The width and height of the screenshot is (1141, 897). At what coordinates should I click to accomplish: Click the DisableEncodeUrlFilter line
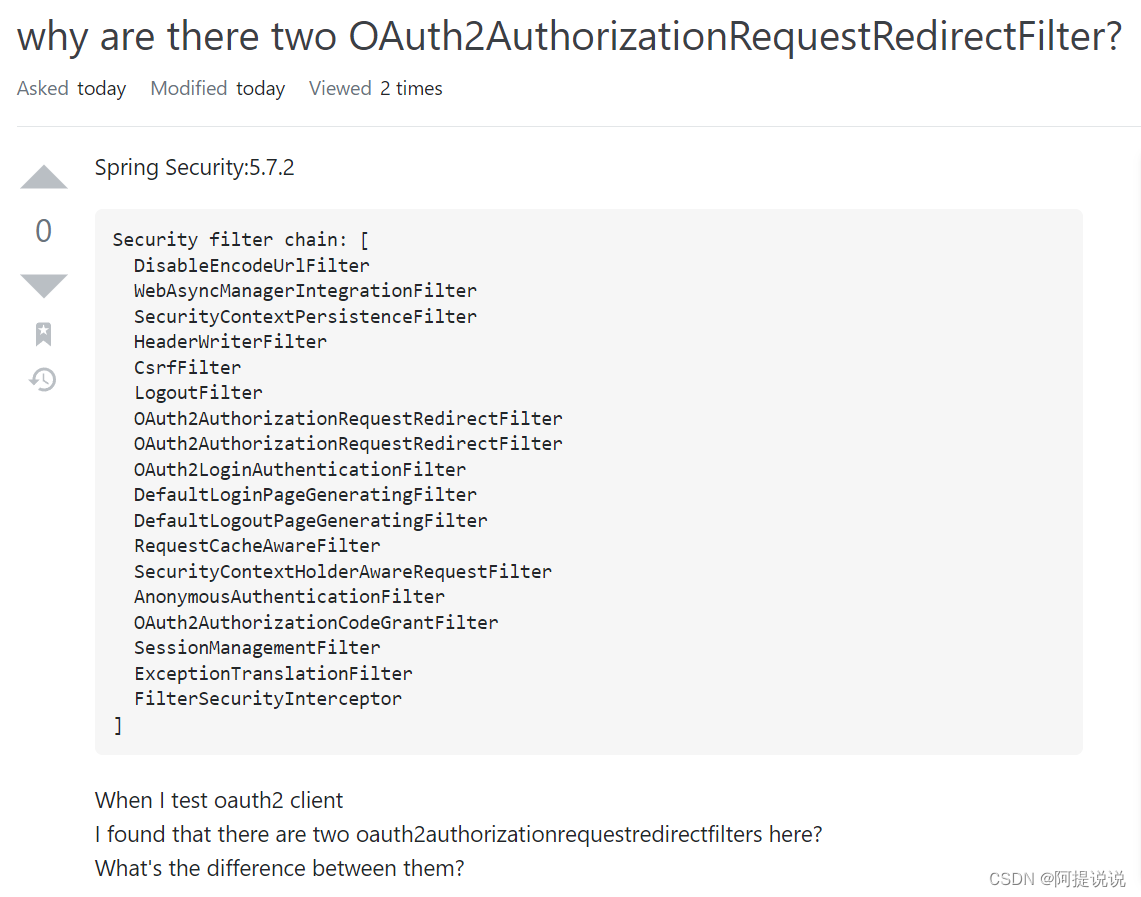[x=251, y=265]
